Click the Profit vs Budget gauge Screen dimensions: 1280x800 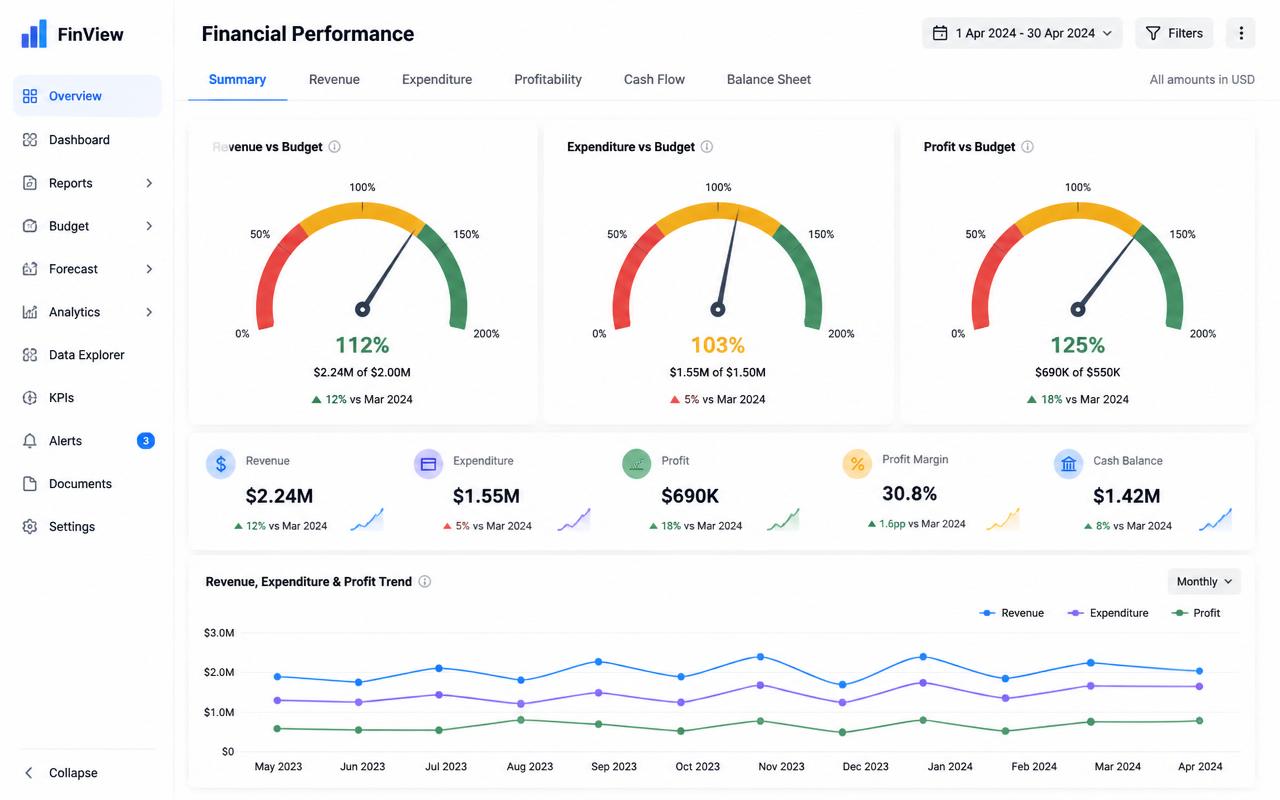coord(1077,265)
